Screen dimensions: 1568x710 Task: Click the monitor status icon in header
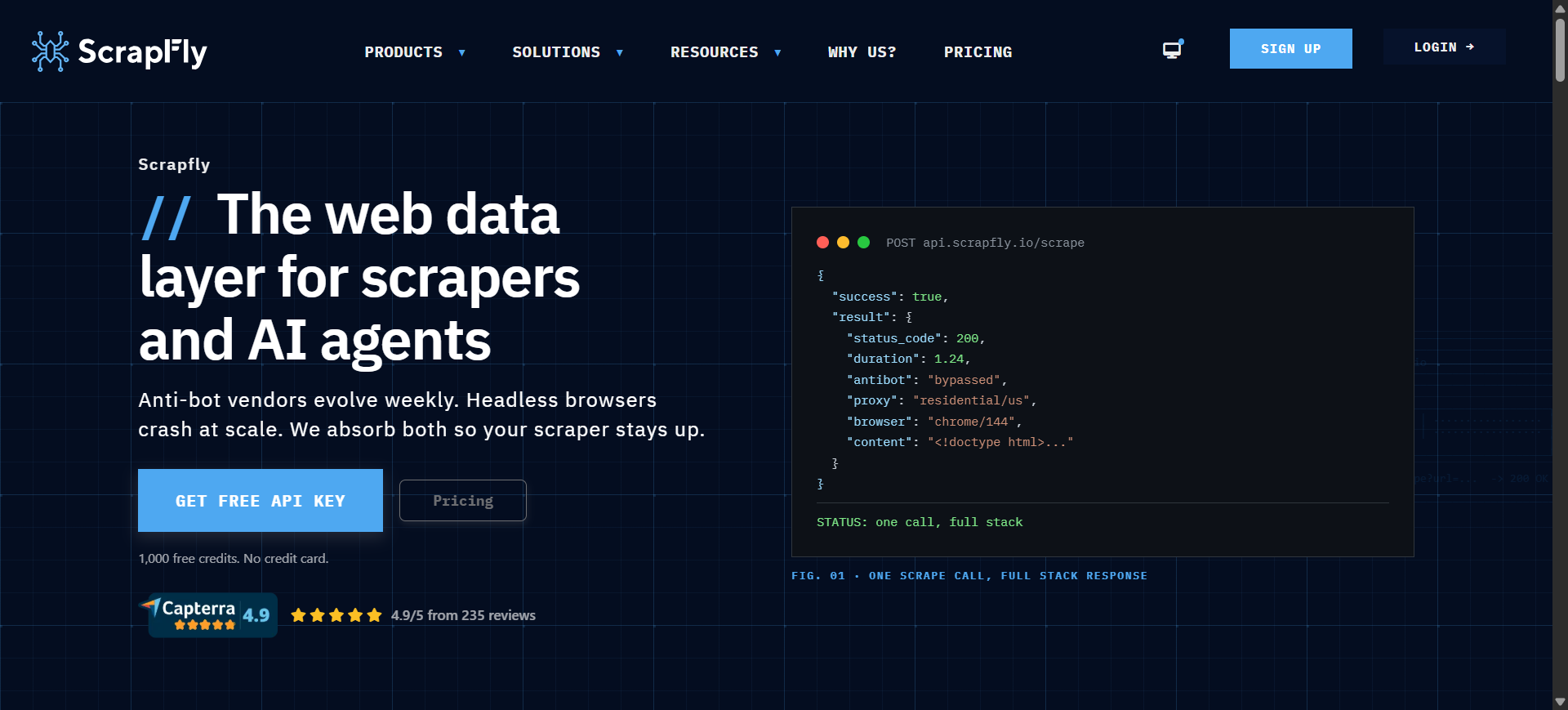(x=1173, y=50)
